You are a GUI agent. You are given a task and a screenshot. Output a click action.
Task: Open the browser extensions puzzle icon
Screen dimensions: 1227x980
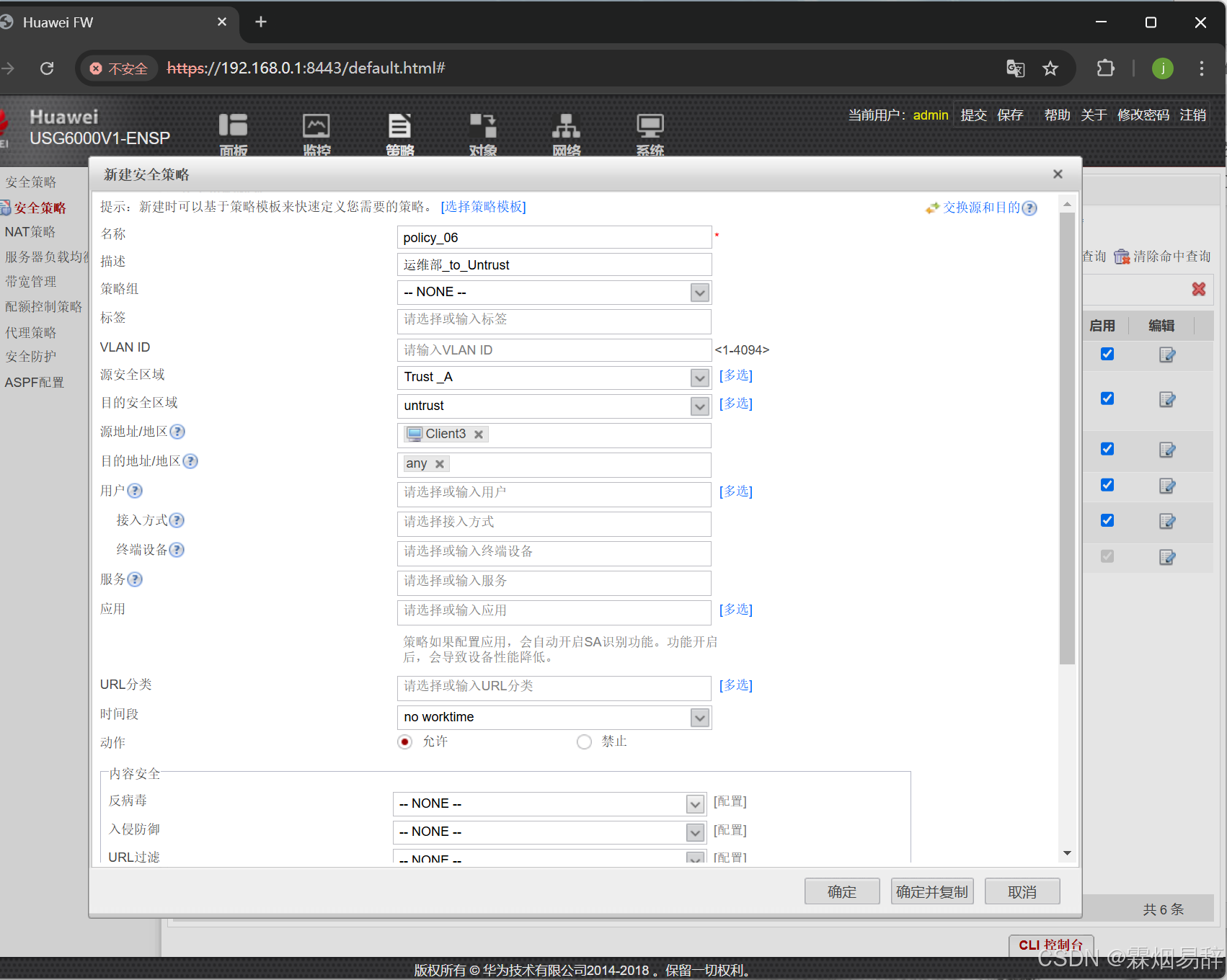point(1105,68)
